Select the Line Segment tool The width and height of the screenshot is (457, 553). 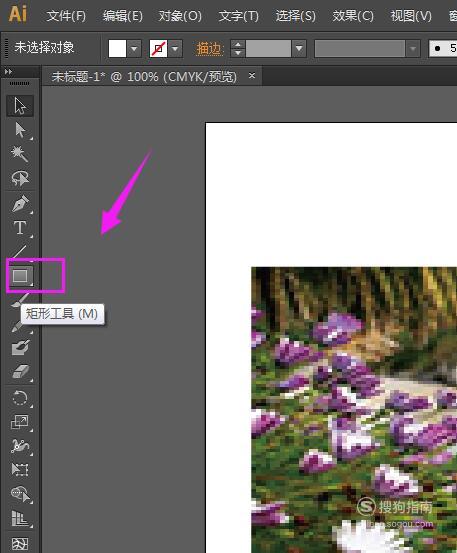[20, 251]
